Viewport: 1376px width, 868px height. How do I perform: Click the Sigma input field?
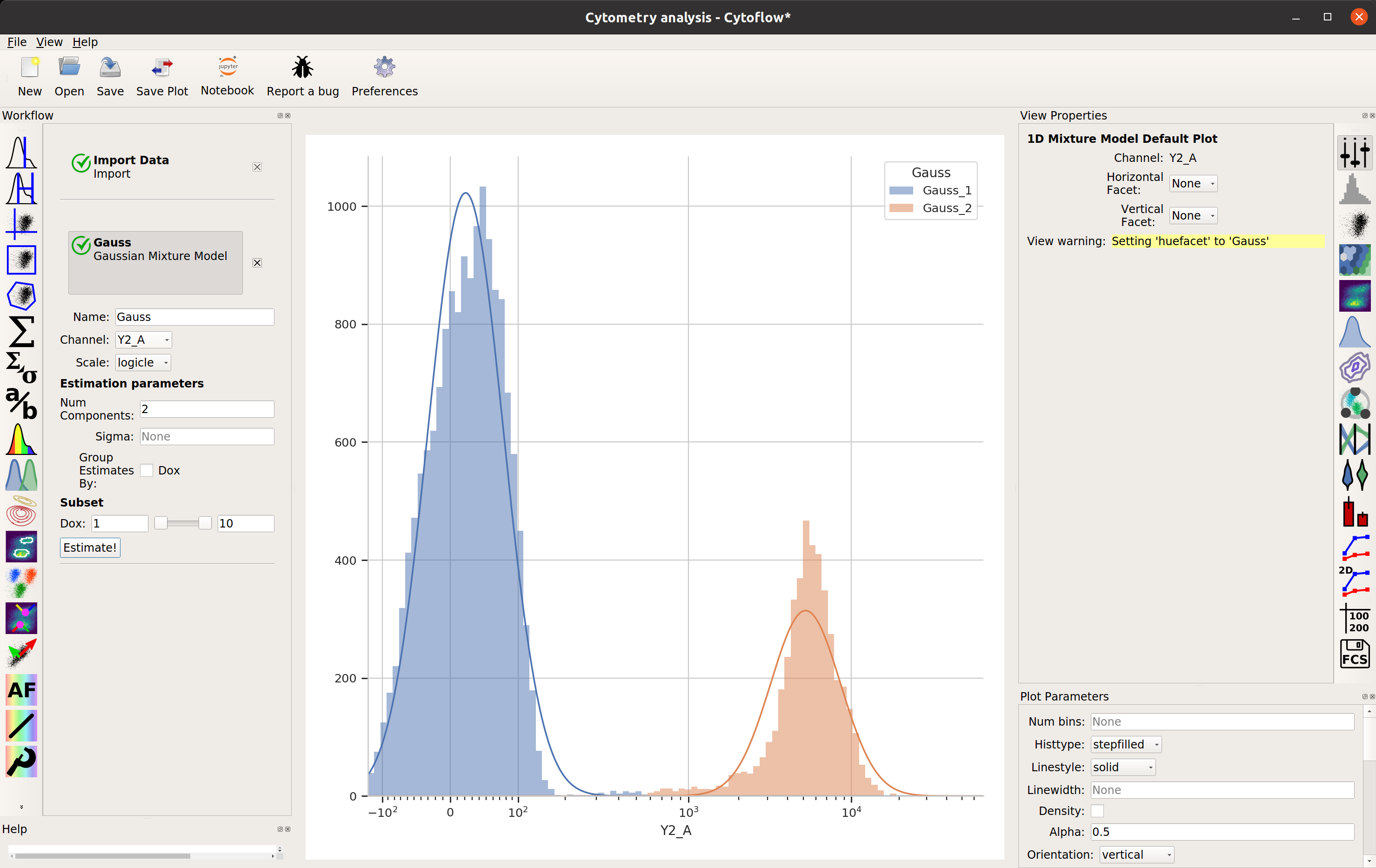207,437
